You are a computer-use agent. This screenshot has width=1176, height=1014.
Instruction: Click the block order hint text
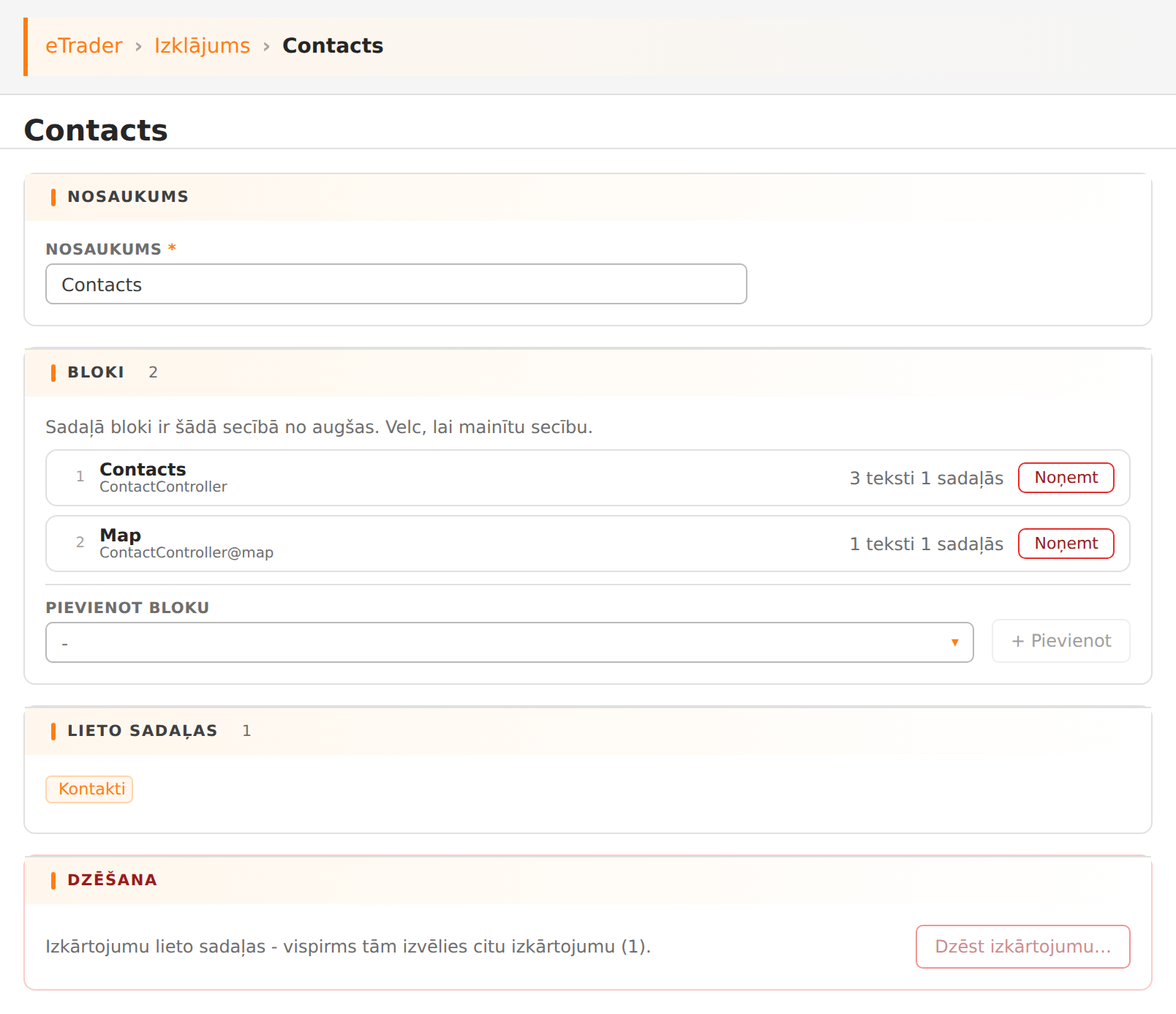(x=319, y=427)
